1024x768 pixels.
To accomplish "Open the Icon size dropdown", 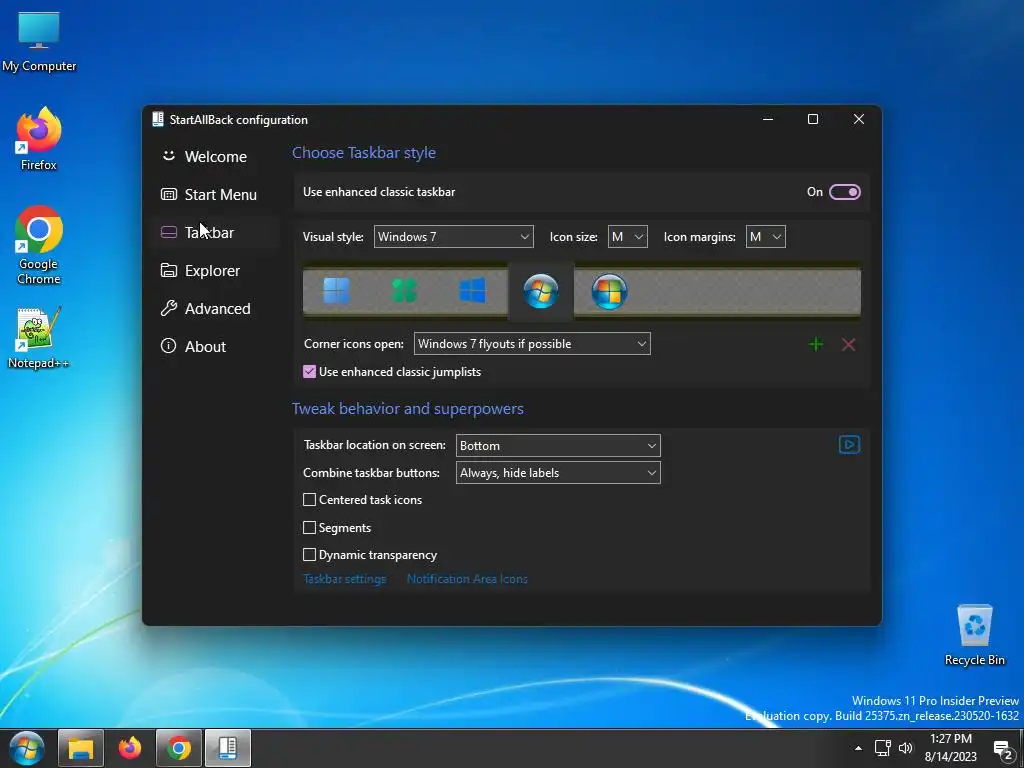I will point(628,236).
